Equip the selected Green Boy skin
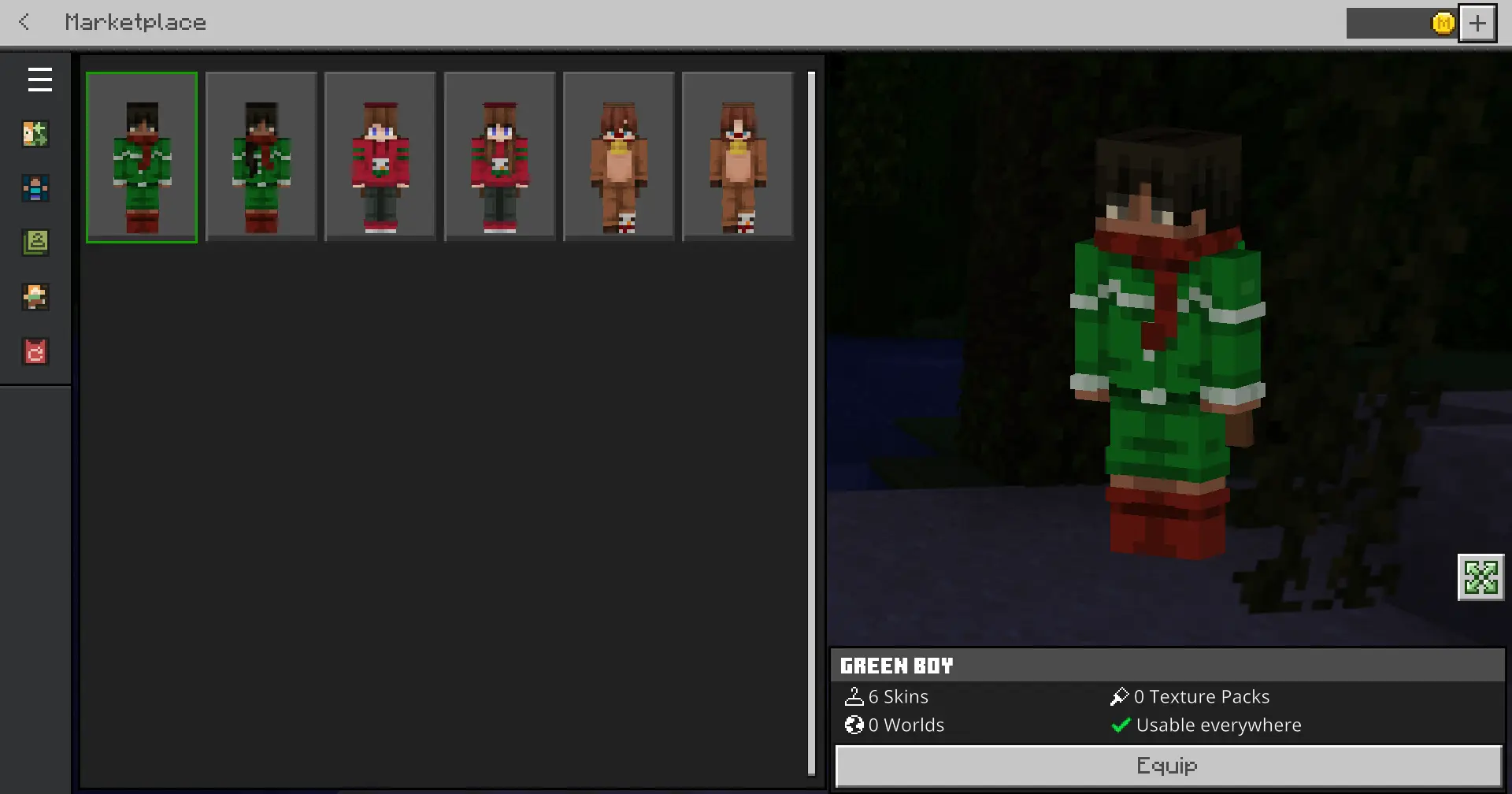This screenshot has width=1512, height=794. click(1168, 766)
